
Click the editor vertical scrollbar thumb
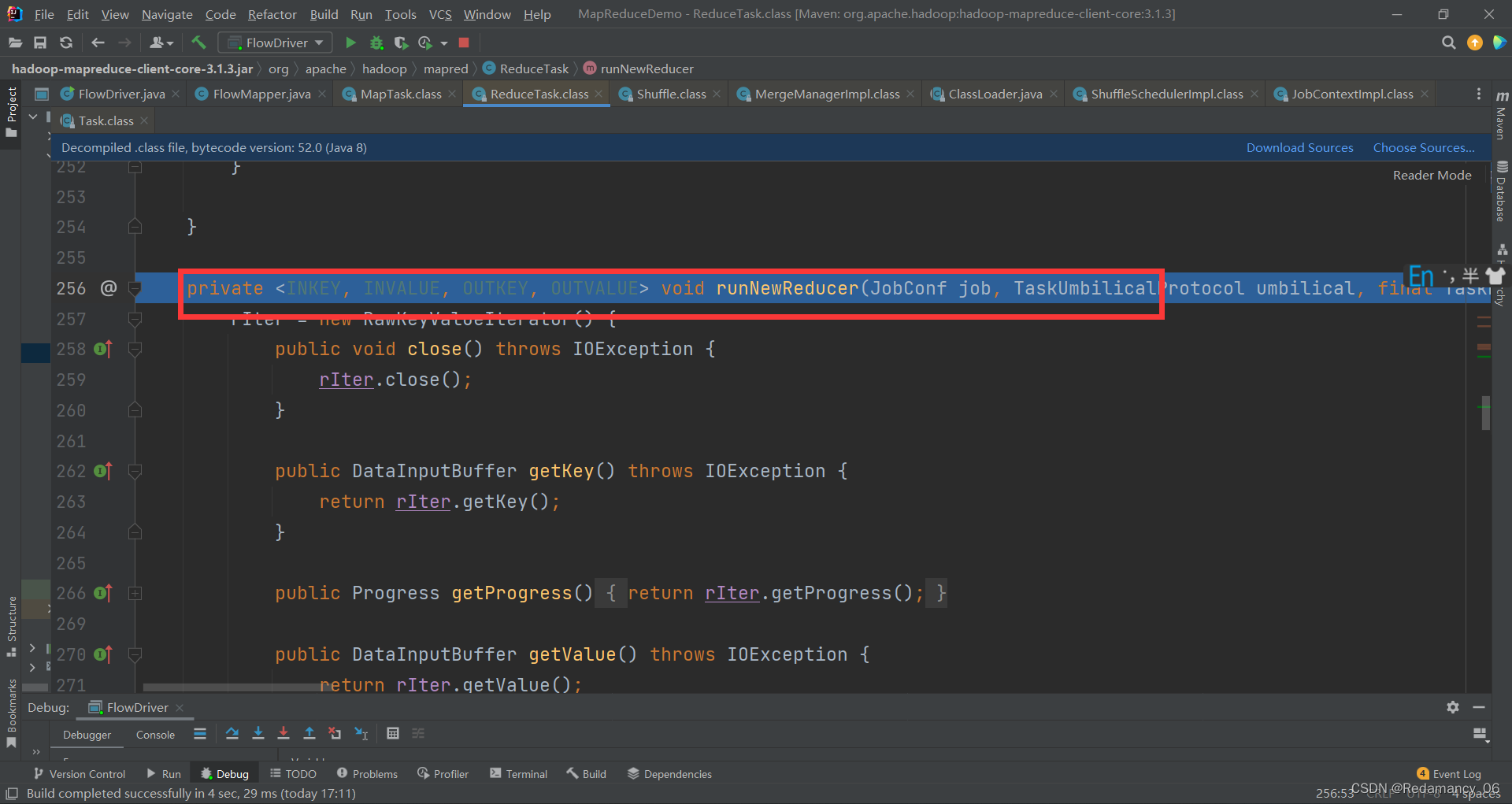click(x=1486, y=413)
